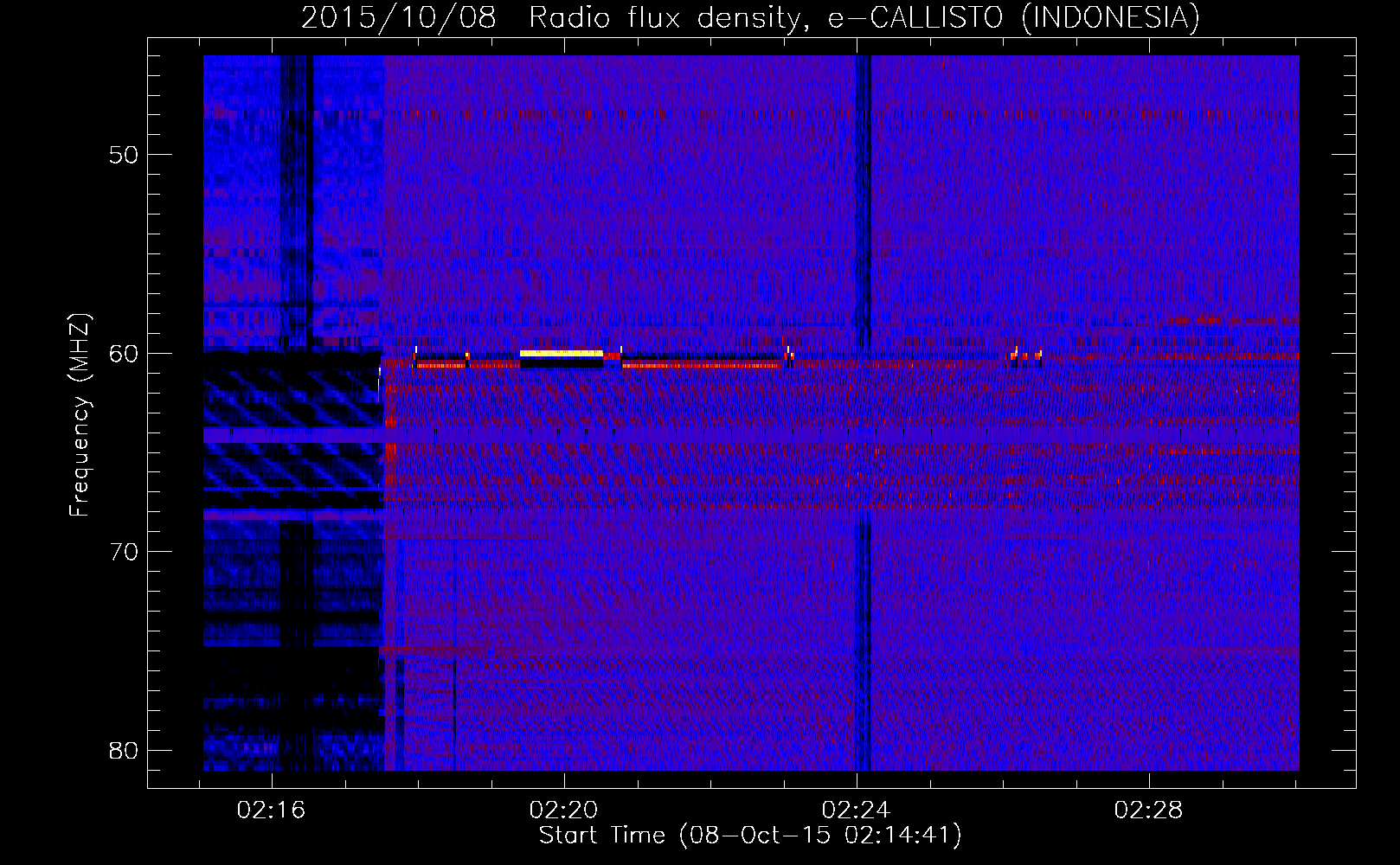Click the dark vertical stripe at 02:24
1400x865 pixels.
(863, 413)
